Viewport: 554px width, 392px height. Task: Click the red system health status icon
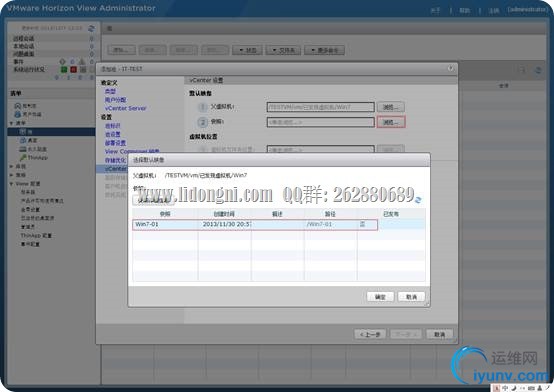coord(73,69)
